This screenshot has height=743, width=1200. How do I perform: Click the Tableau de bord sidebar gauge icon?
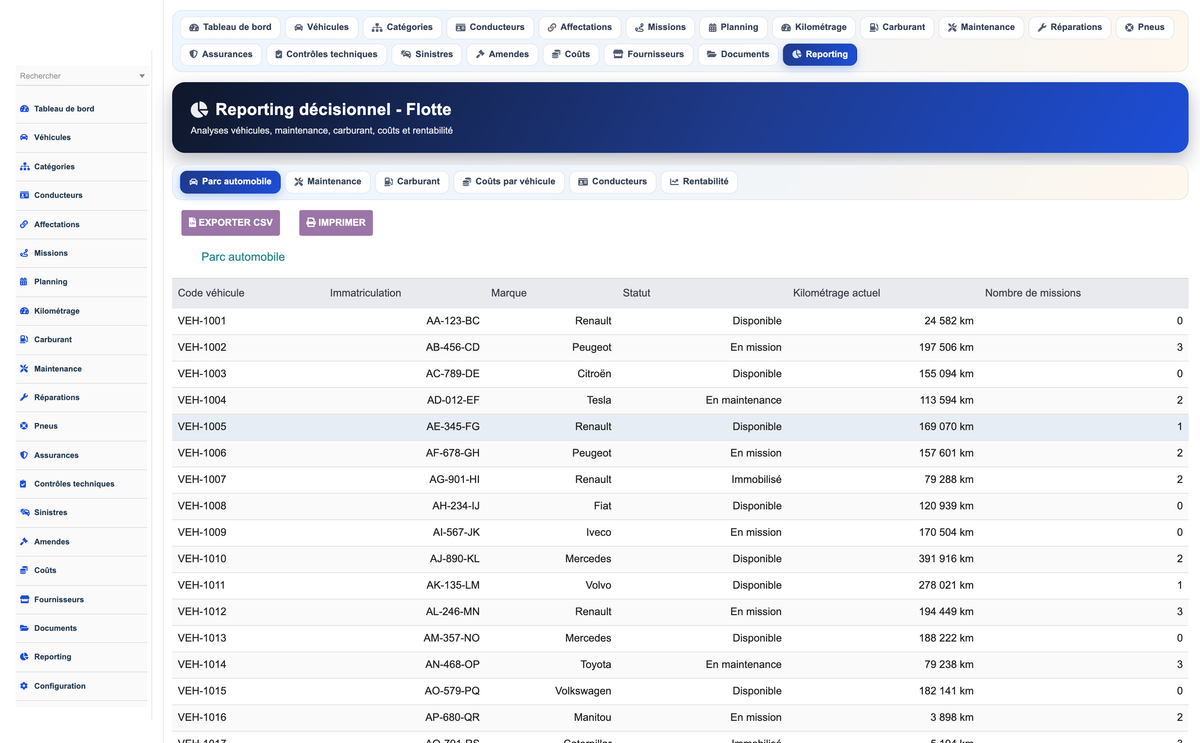coord(24,109)
